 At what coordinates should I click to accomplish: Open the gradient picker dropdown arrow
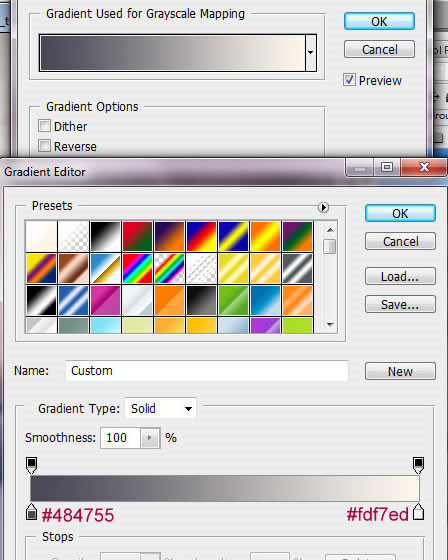coord(311,52)
